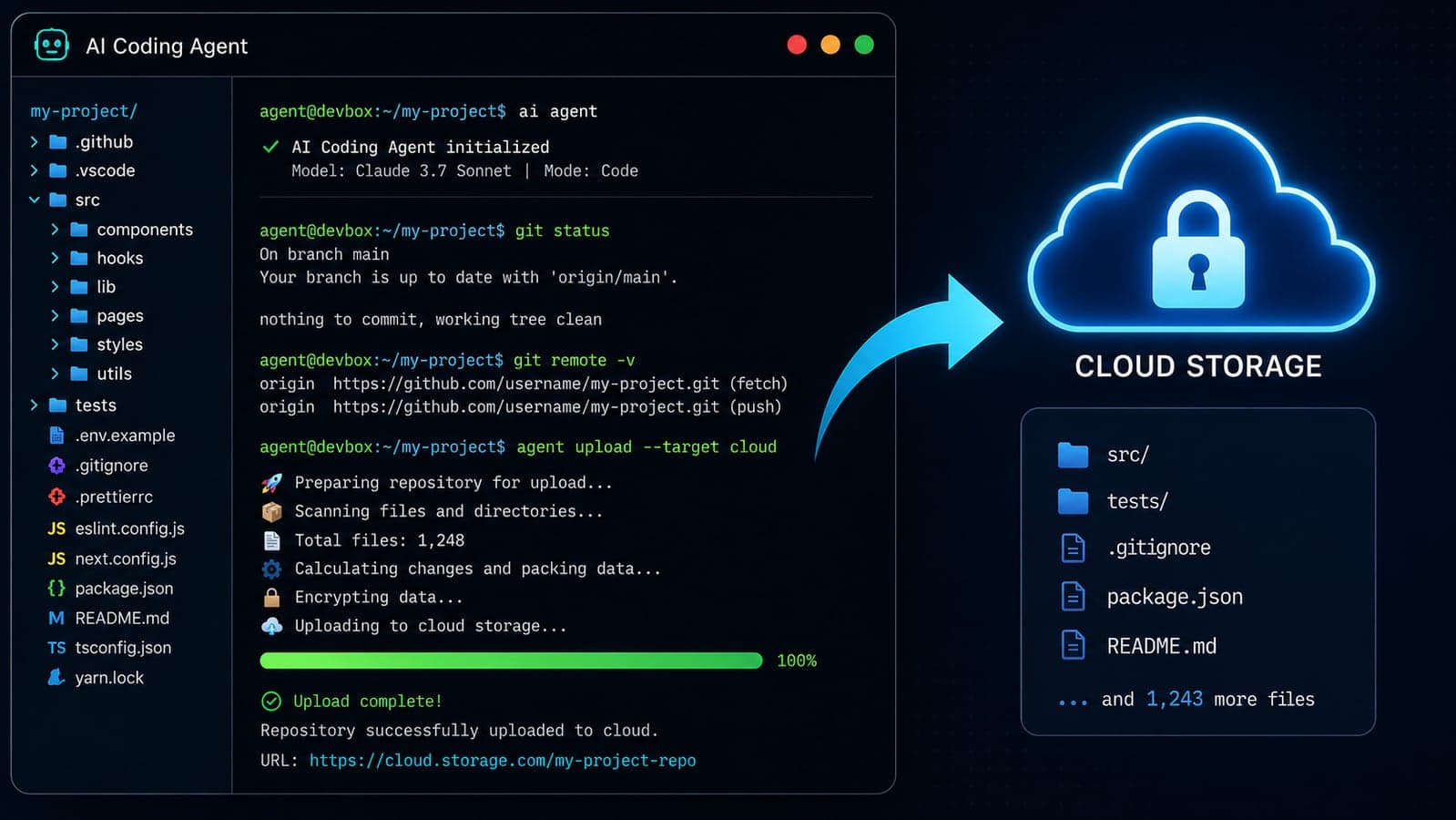Expand the .github folder chevron
The width and height of the screenshot is (1456, 820).
pos(34,141)
